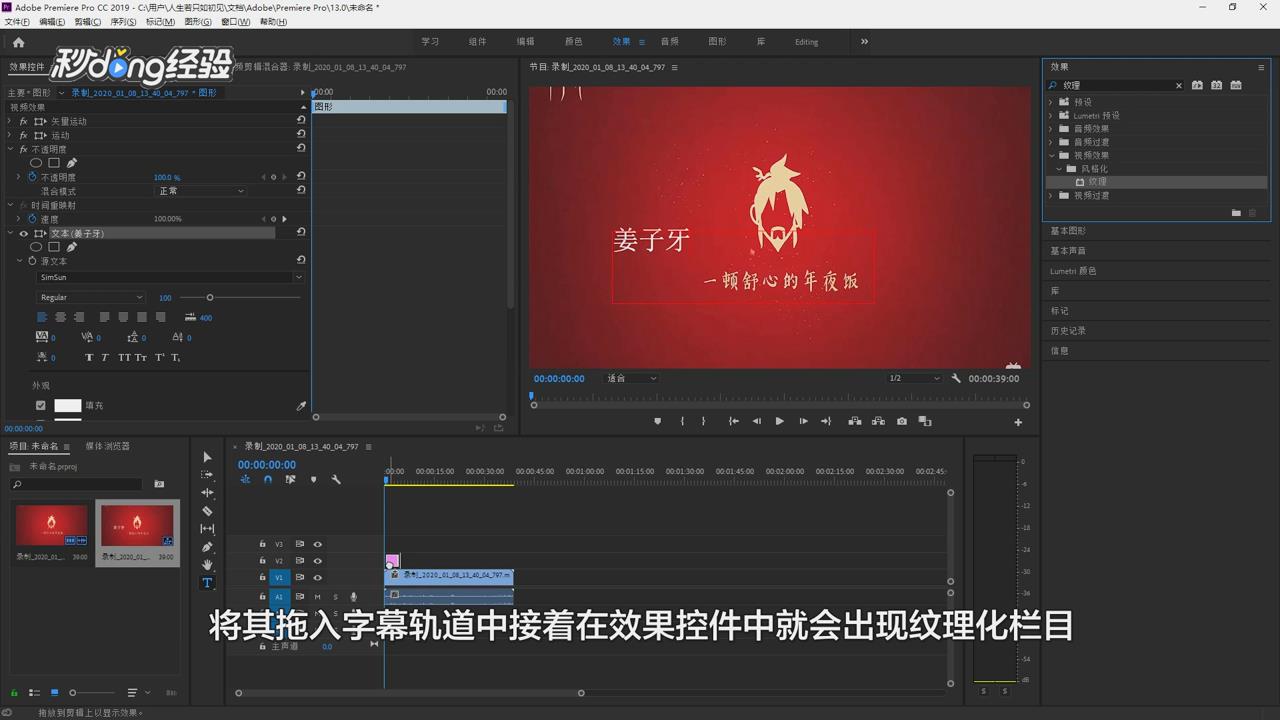Add marker button in timeline header

click(313, 480)
